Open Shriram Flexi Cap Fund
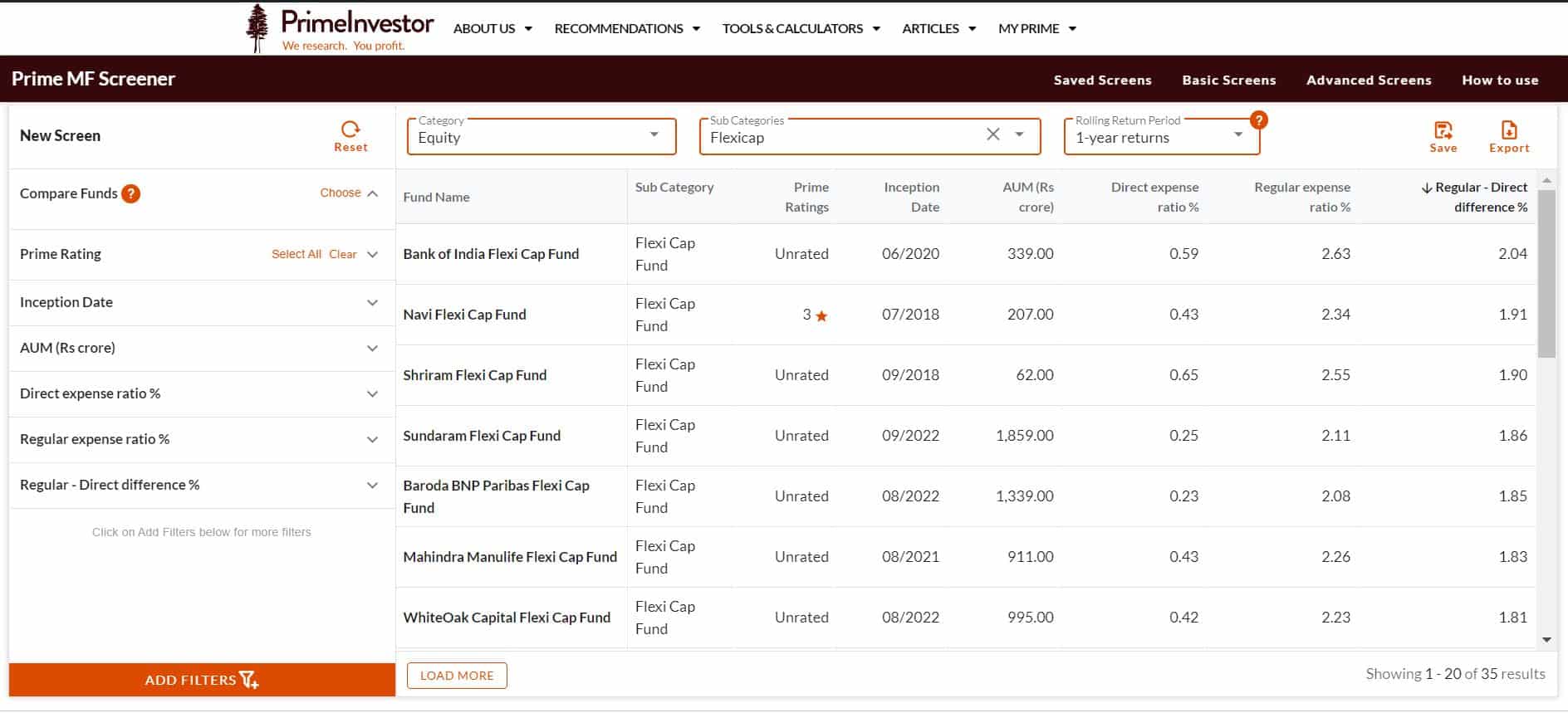Screen dimensions: 1568x713 (x=474, y=375)
